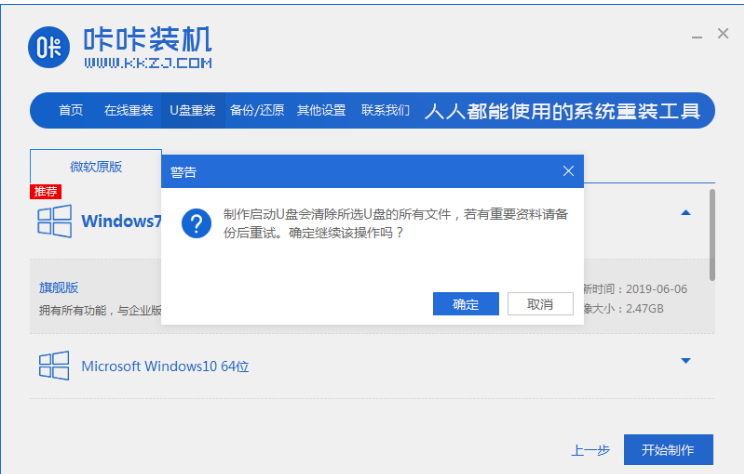Open 联系我们 page
Viewport: 744px width, 474px height.
pyautogui.click(x=385, y=111)
